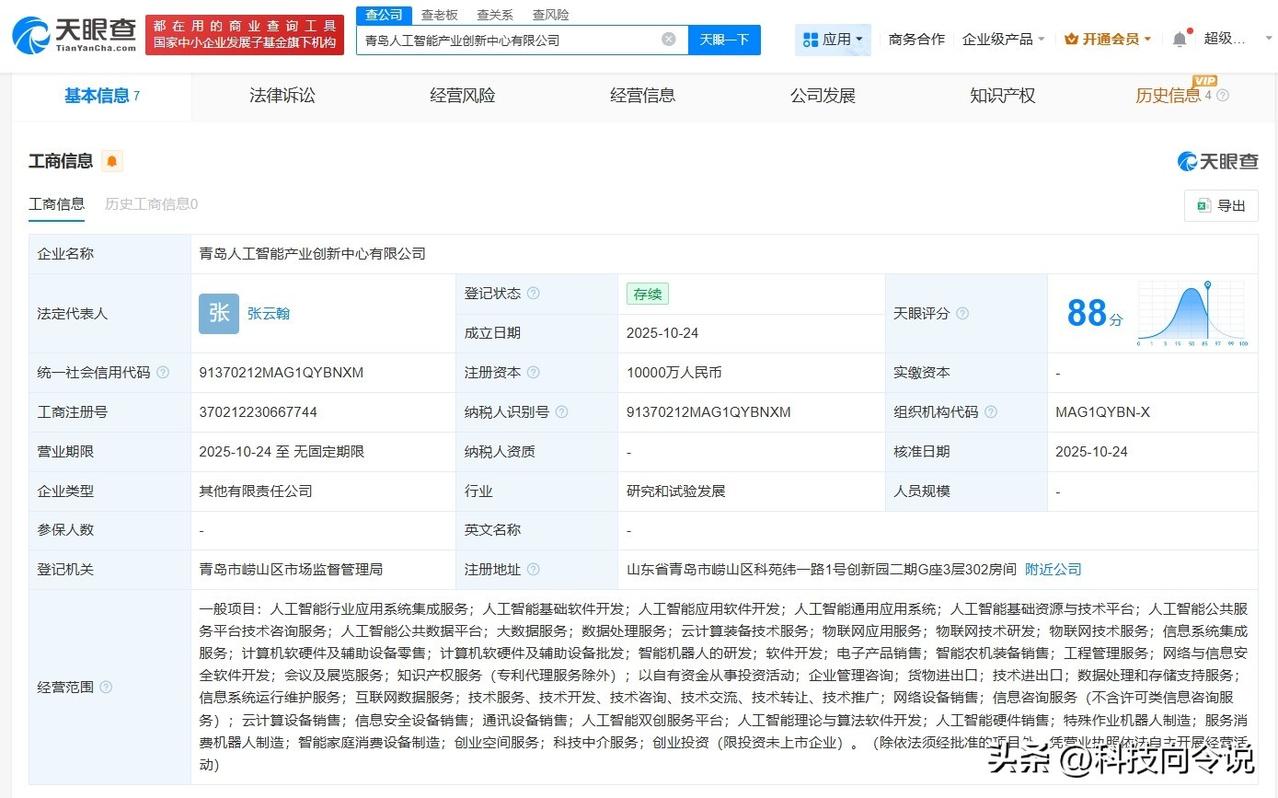Clear the search box with the X icon
This screenshot has width=1278, height=798.
[668, 39]
